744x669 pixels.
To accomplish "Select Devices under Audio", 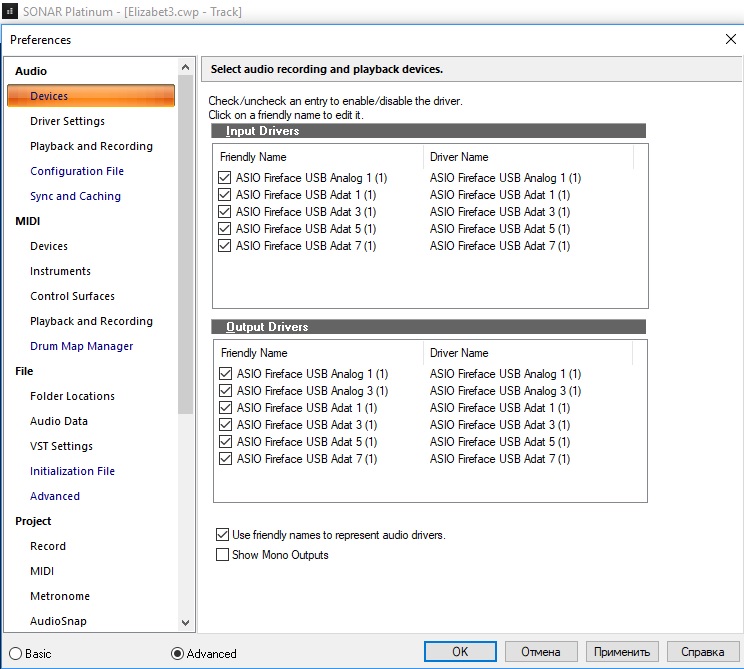I will (x=91, y=96).
